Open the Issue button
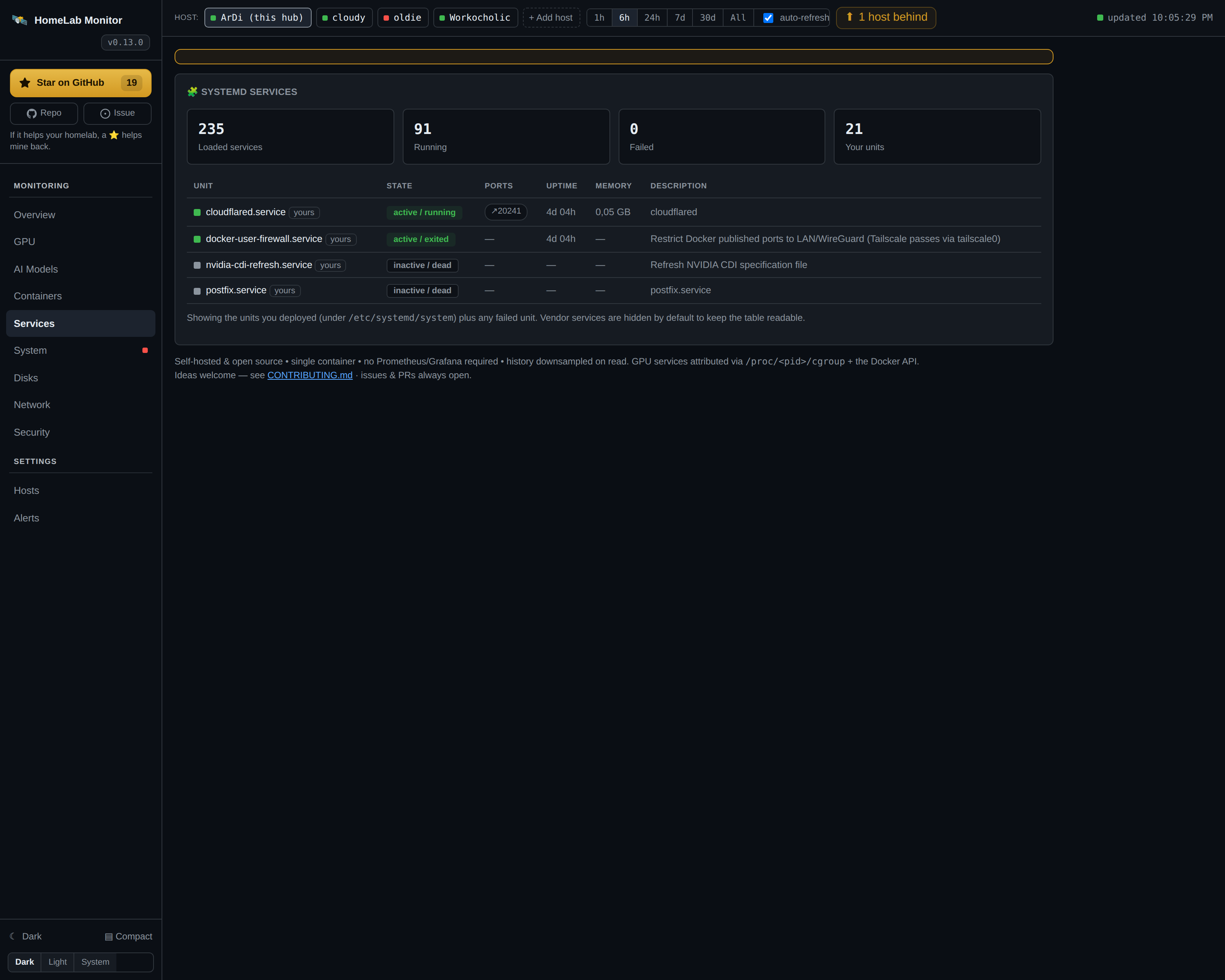This screenshot has width=1225, height=980. point(118,113)
